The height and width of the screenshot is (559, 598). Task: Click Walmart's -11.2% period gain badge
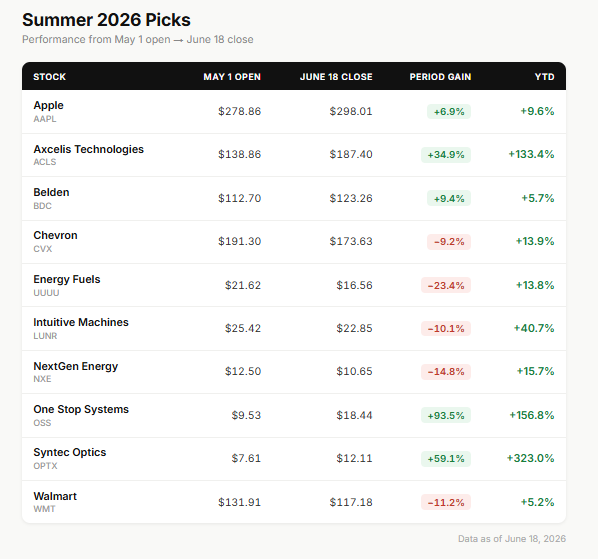click(446, 503)
